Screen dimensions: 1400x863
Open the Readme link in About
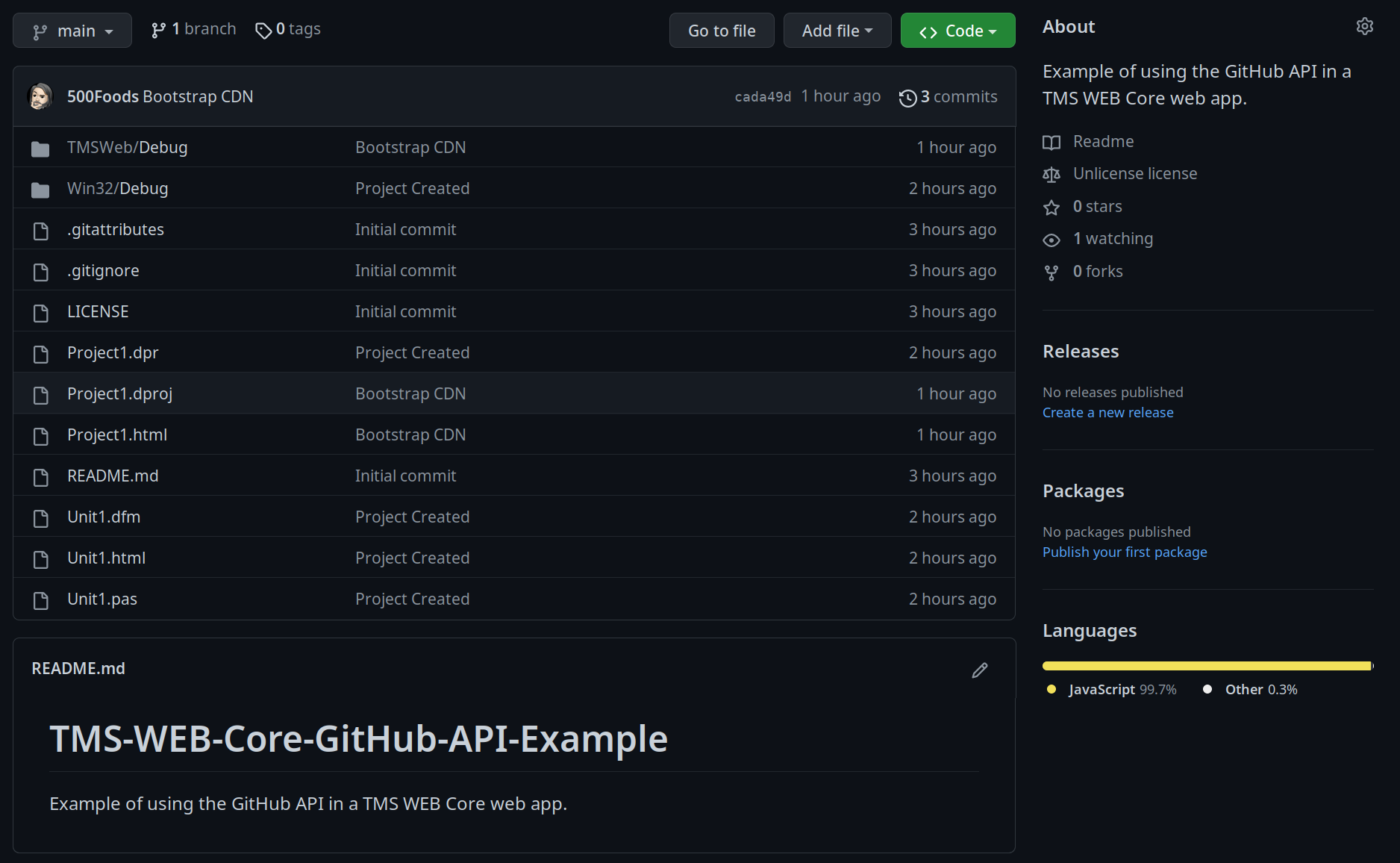[1103, 141]
